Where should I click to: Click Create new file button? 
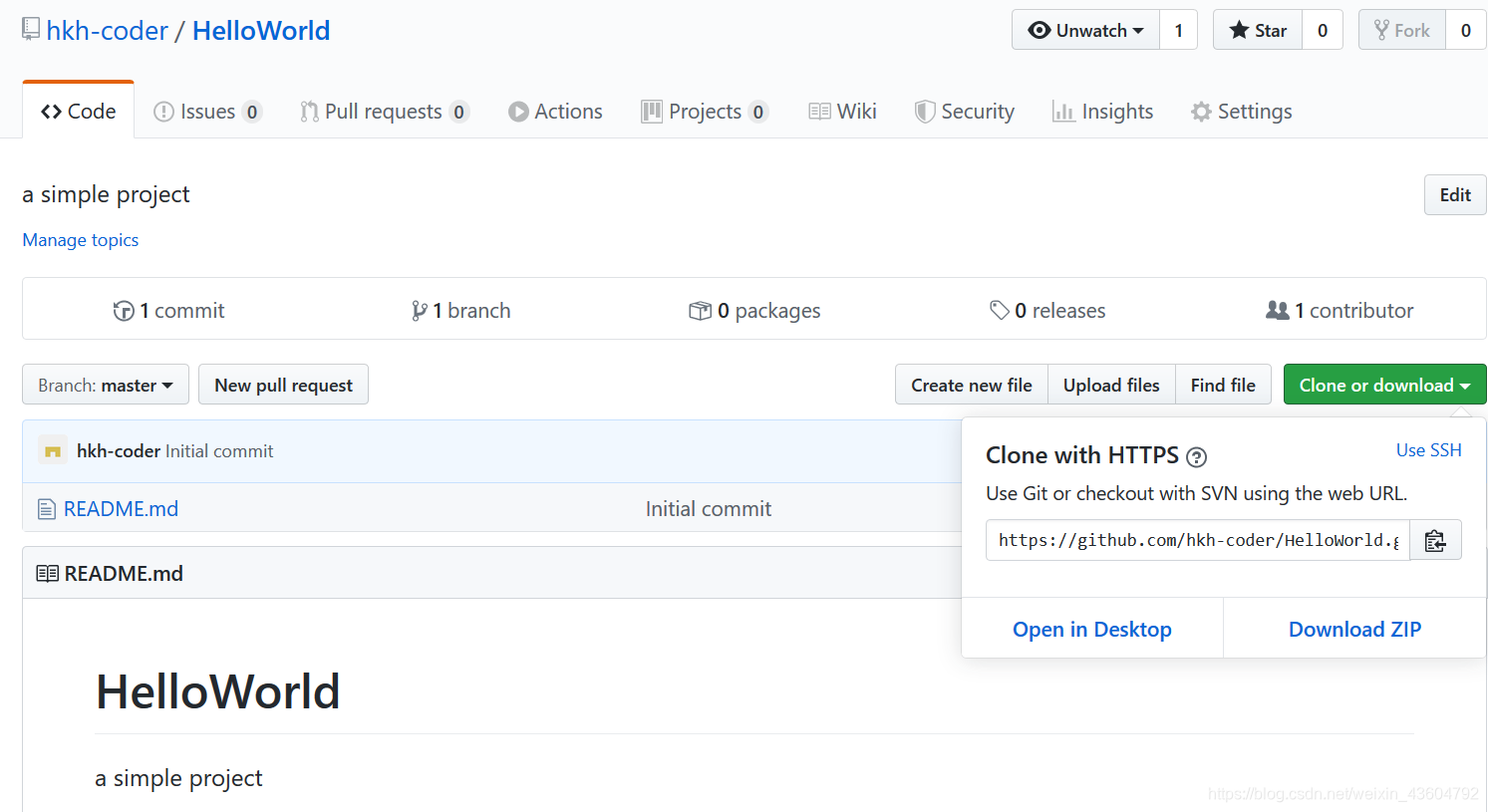click(x=972, y=385)
